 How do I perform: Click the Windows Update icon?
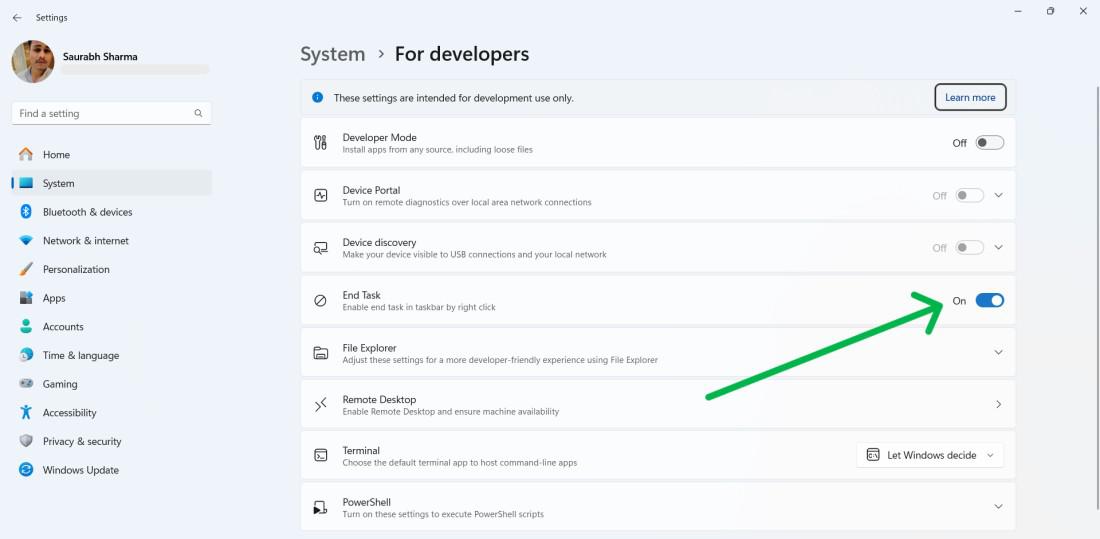[26, 470]
